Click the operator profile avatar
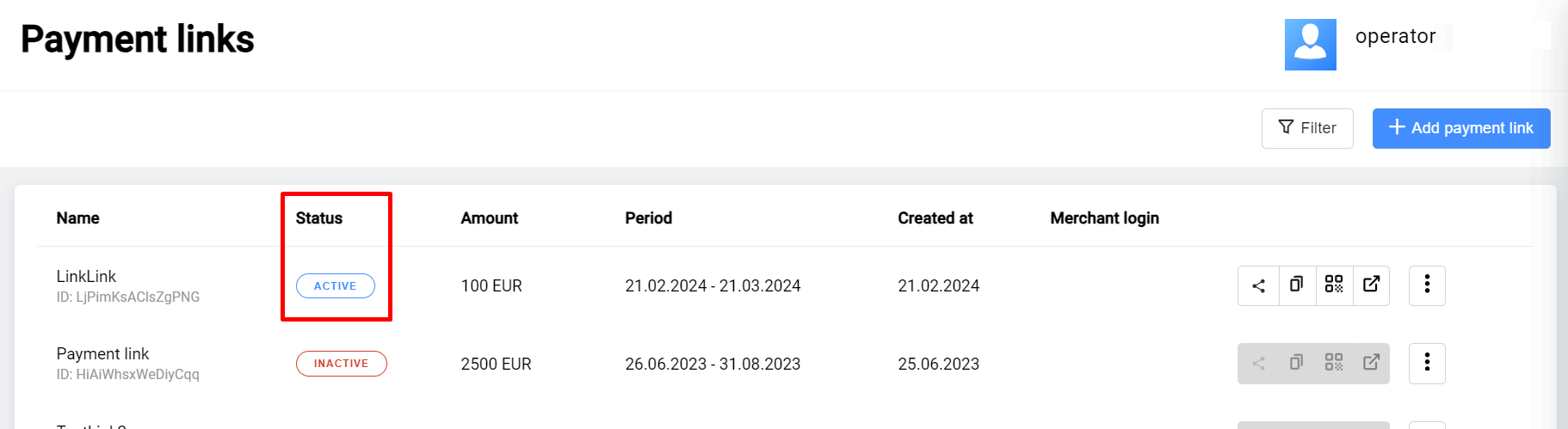The height and width of the screenshot is (429, 1568). (x=1310, y=45)
